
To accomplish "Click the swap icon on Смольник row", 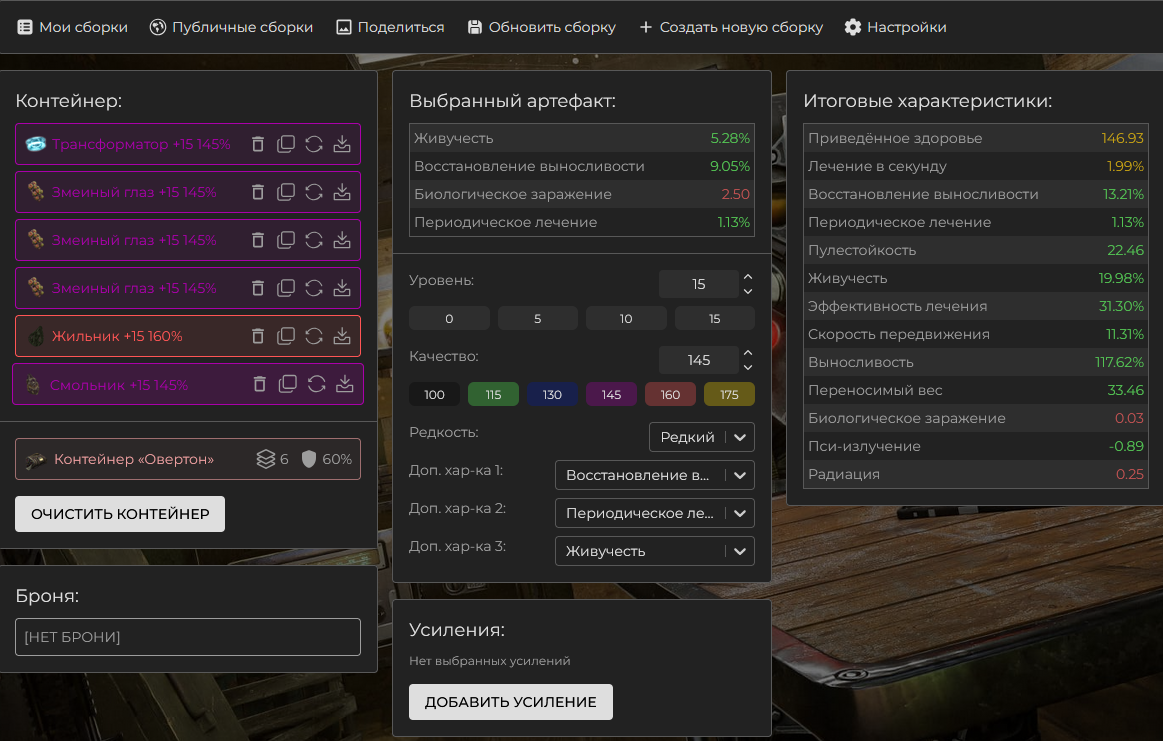I will [x=316, y=384].
